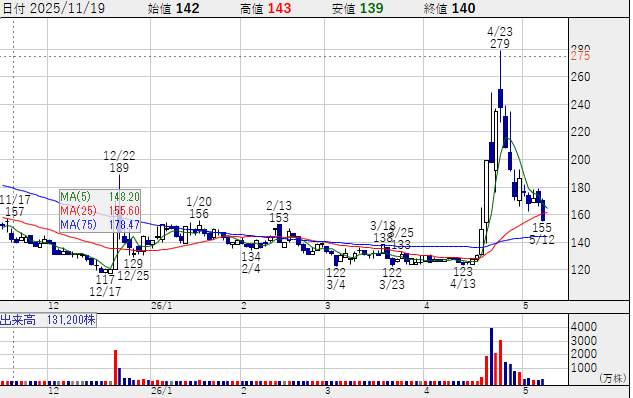Click the closing price 終値 140
633x398 pixels.
449,8
